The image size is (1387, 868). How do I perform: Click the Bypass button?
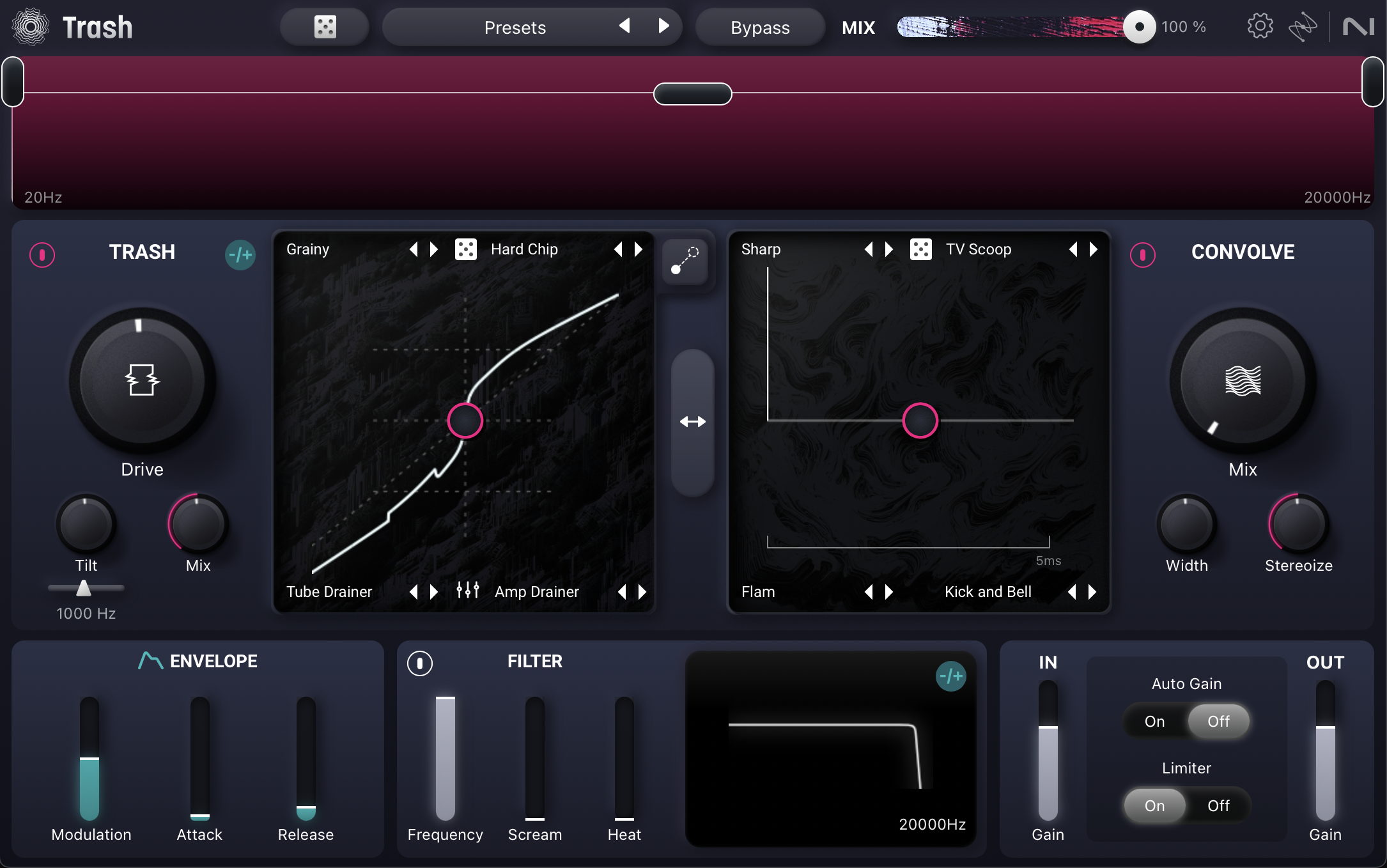[x=759, y=27]
